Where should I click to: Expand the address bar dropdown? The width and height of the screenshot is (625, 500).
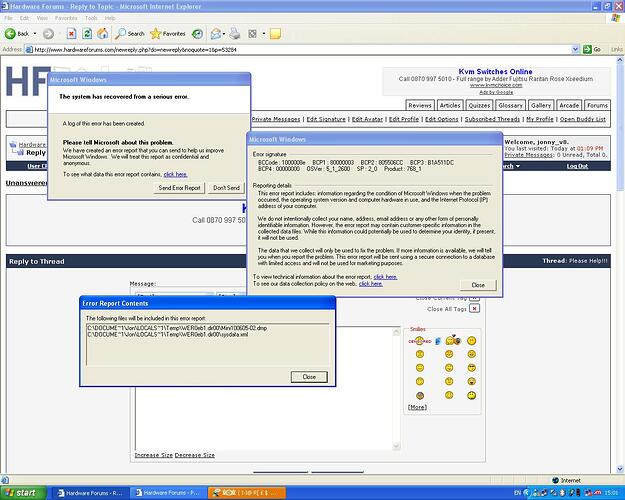pos(575,49)
